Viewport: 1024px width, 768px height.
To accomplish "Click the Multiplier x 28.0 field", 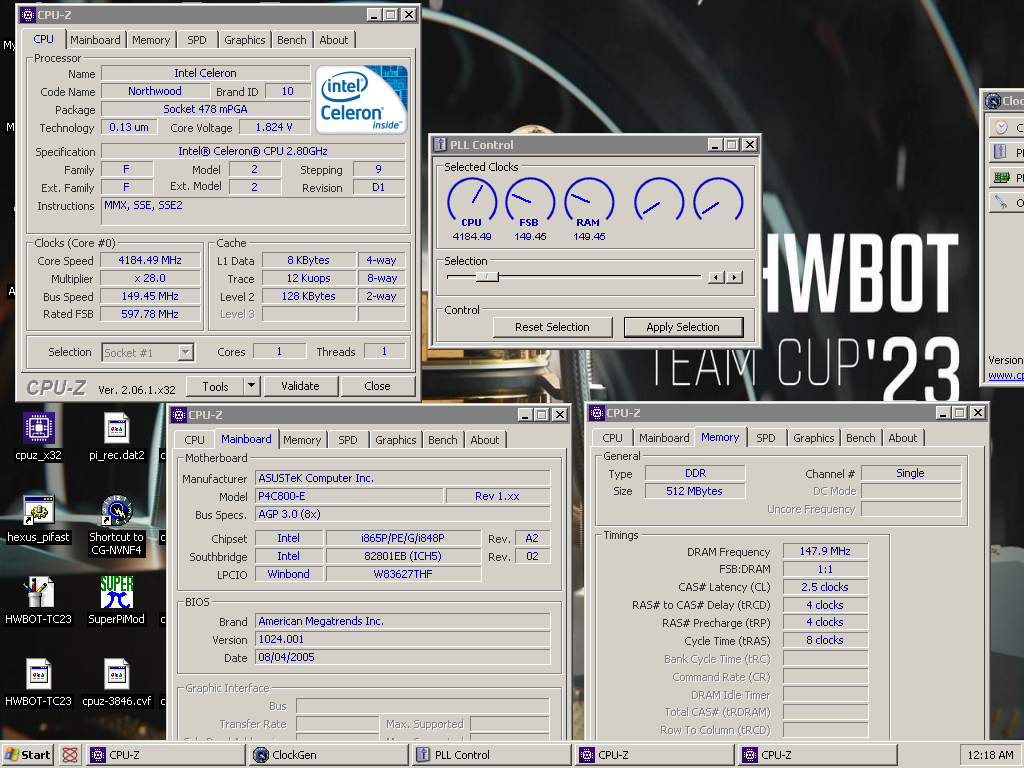I will point(150,278).
